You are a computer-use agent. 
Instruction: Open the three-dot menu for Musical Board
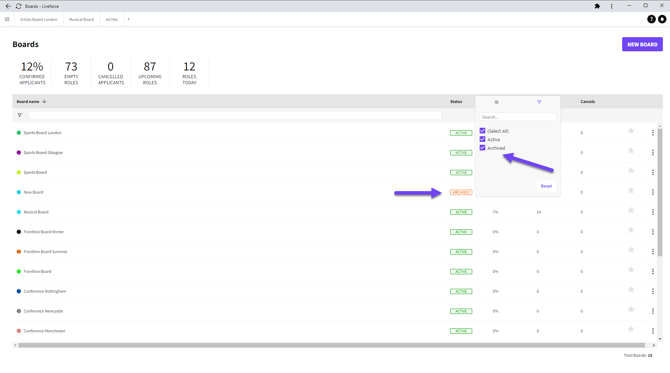653,212
